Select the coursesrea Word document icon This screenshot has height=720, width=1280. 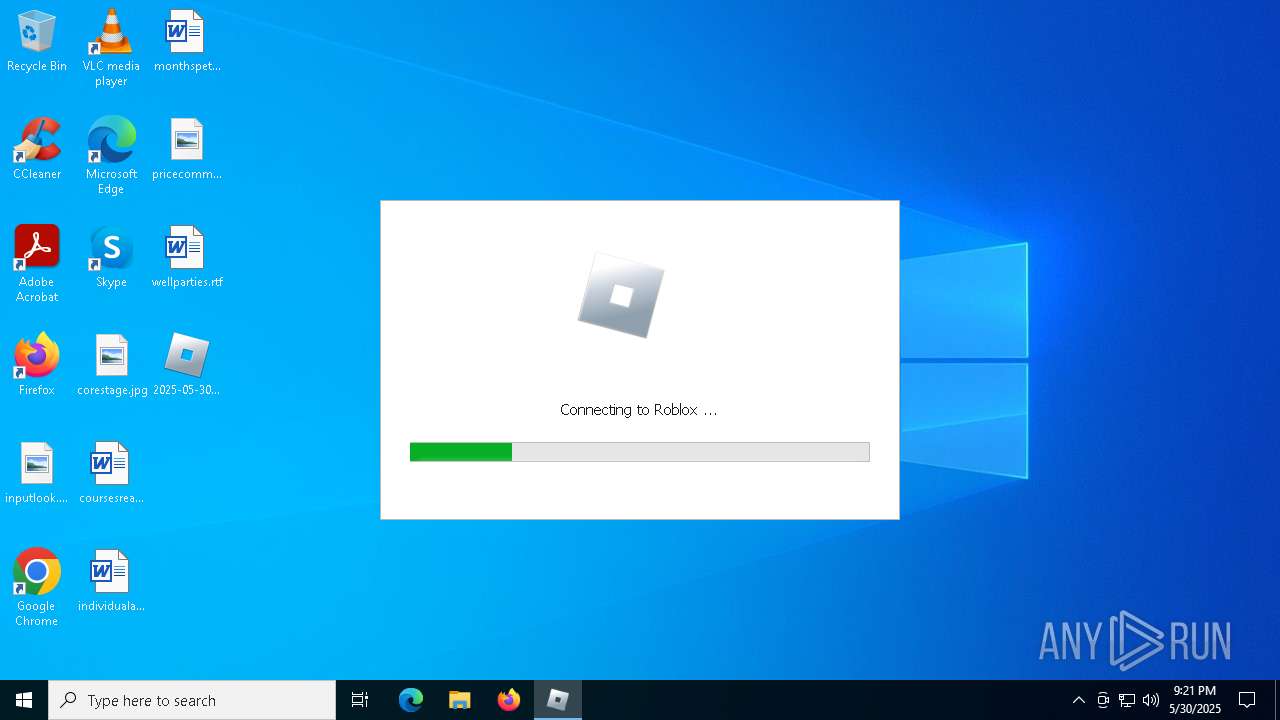(x=111, y=474)
